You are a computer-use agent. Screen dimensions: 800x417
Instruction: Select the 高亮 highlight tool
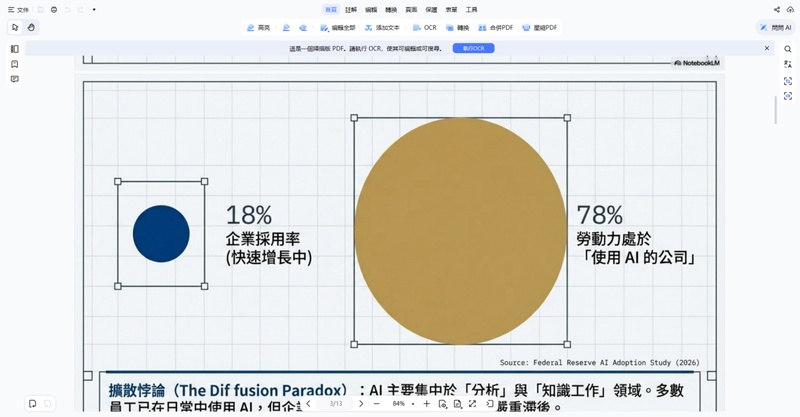click(258, 28)
